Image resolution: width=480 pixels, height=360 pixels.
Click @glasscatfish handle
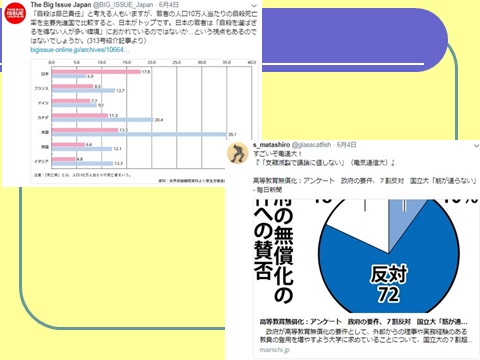coord(311,145)
